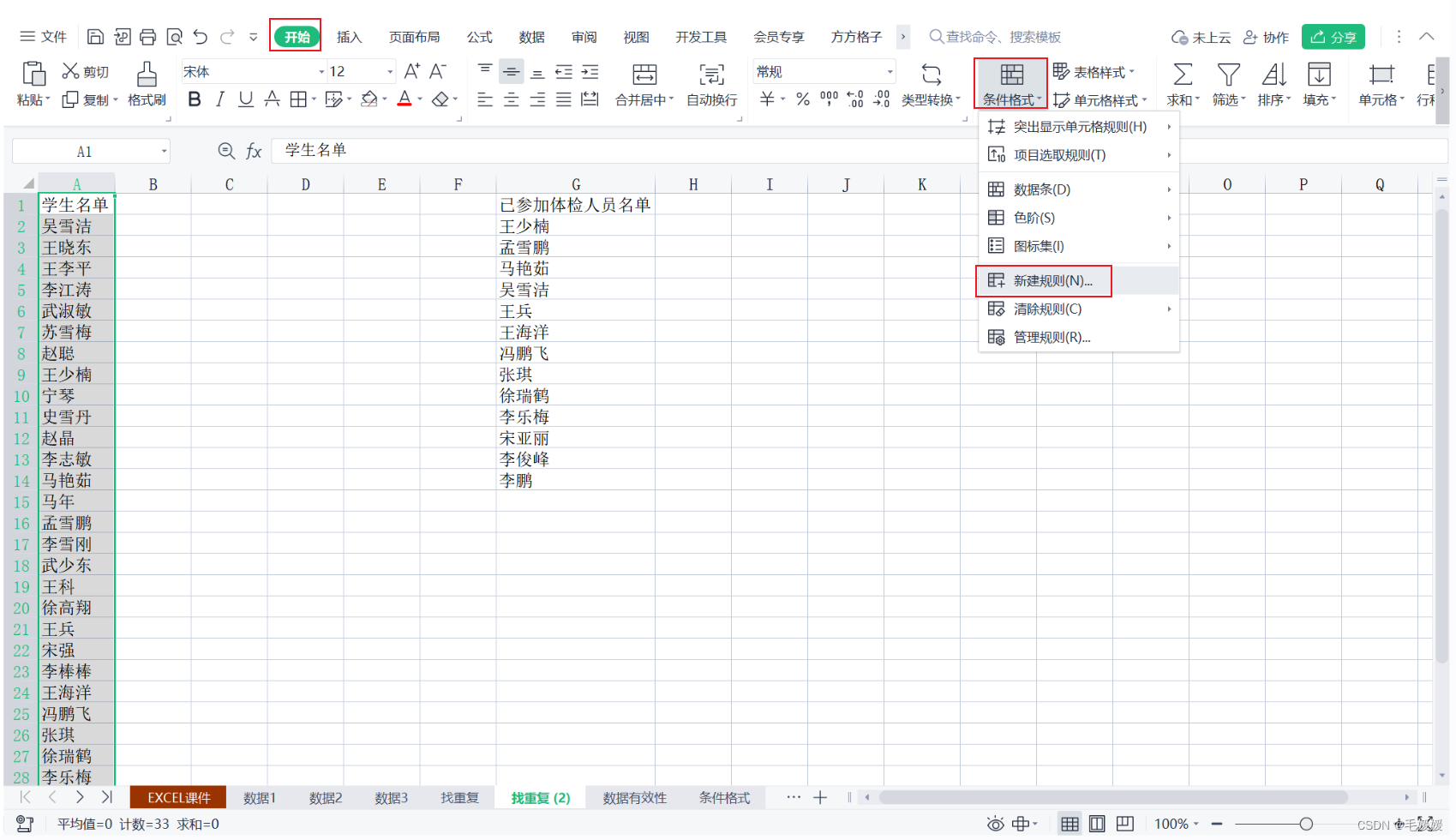Toggle horizontal center alignment

[x=512, y=99]
